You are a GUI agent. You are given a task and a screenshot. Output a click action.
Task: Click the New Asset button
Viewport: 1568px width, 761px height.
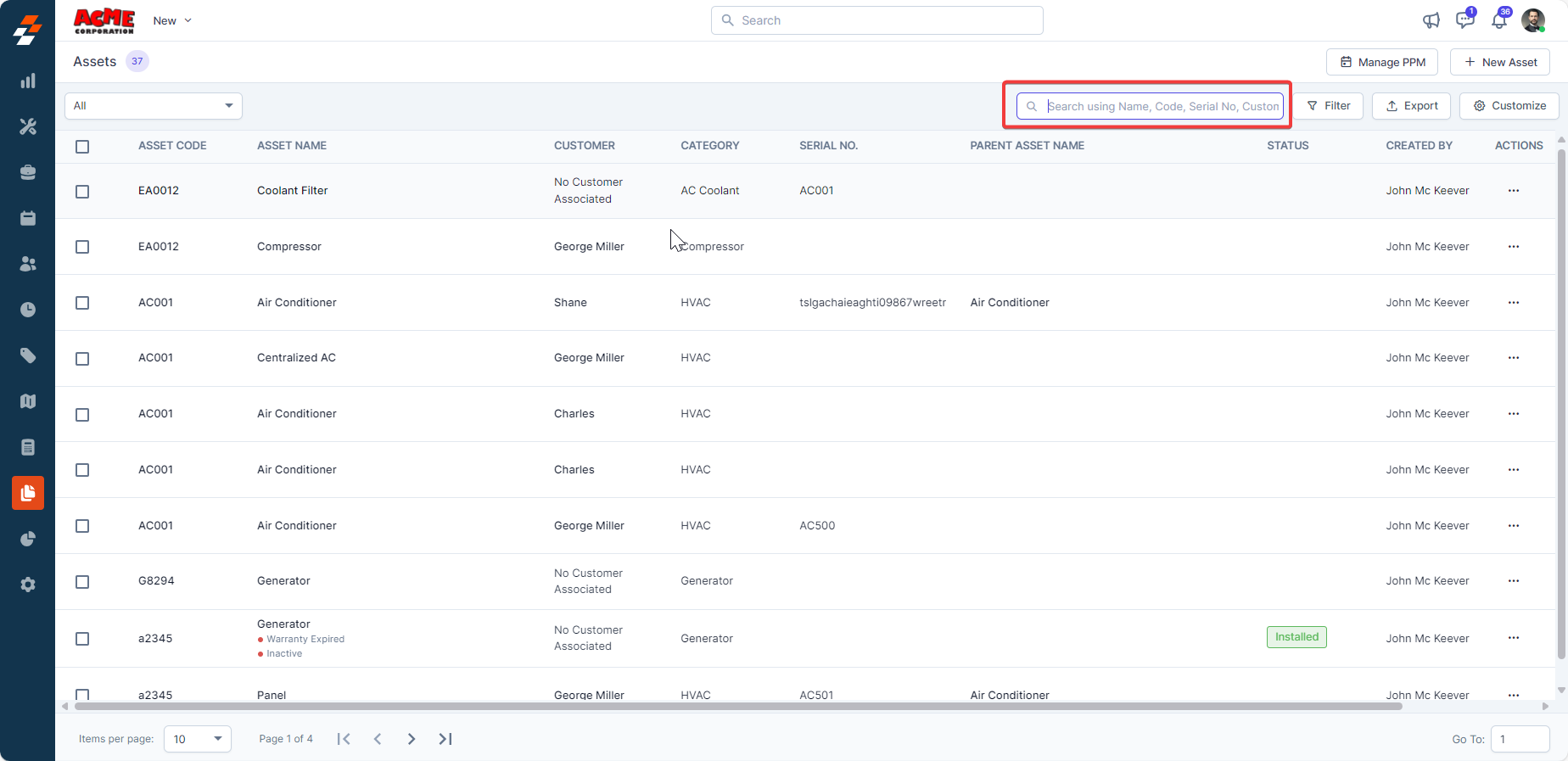click(x=1499, y=62)
